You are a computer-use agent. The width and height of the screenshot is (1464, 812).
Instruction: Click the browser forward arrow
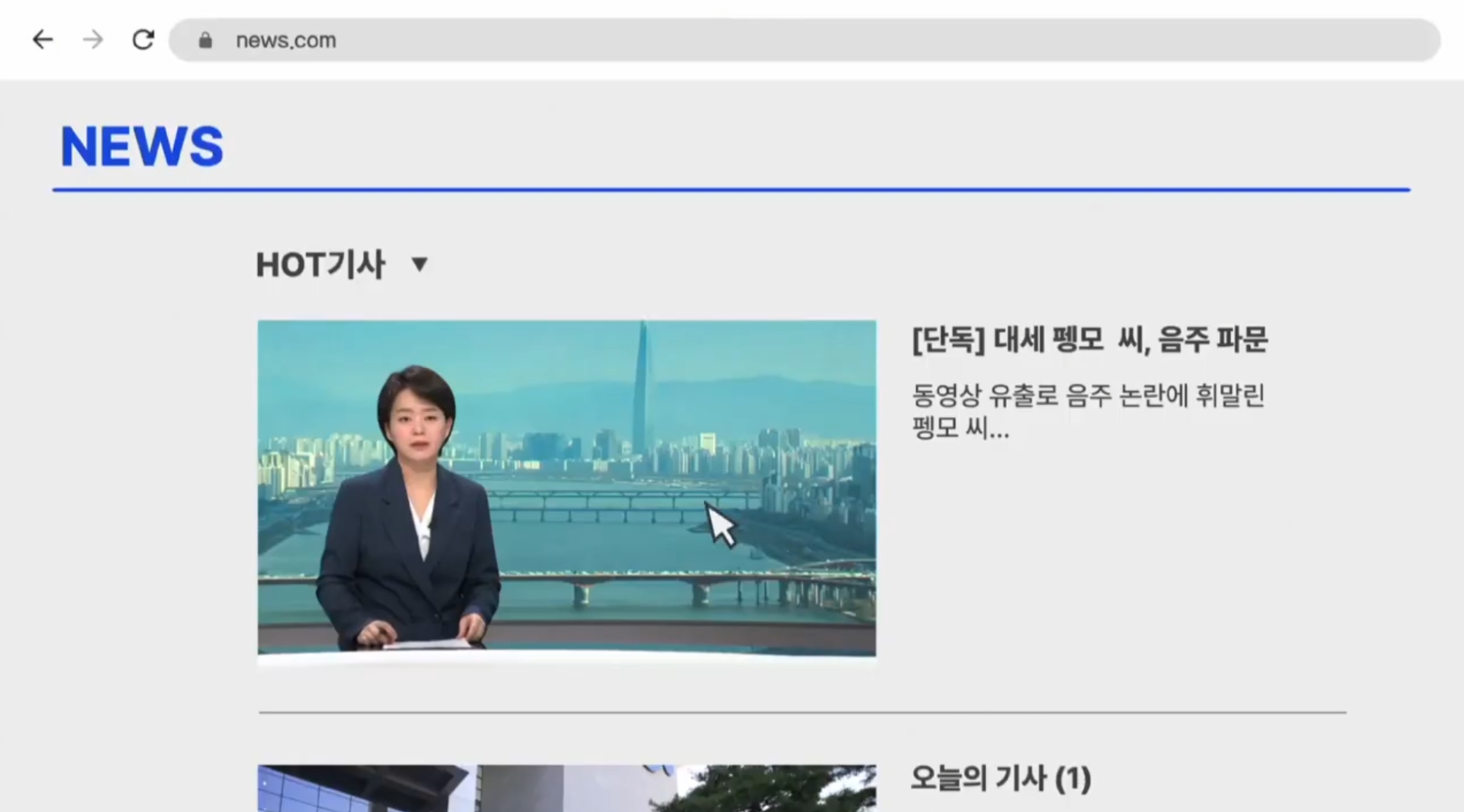(93, 40)
